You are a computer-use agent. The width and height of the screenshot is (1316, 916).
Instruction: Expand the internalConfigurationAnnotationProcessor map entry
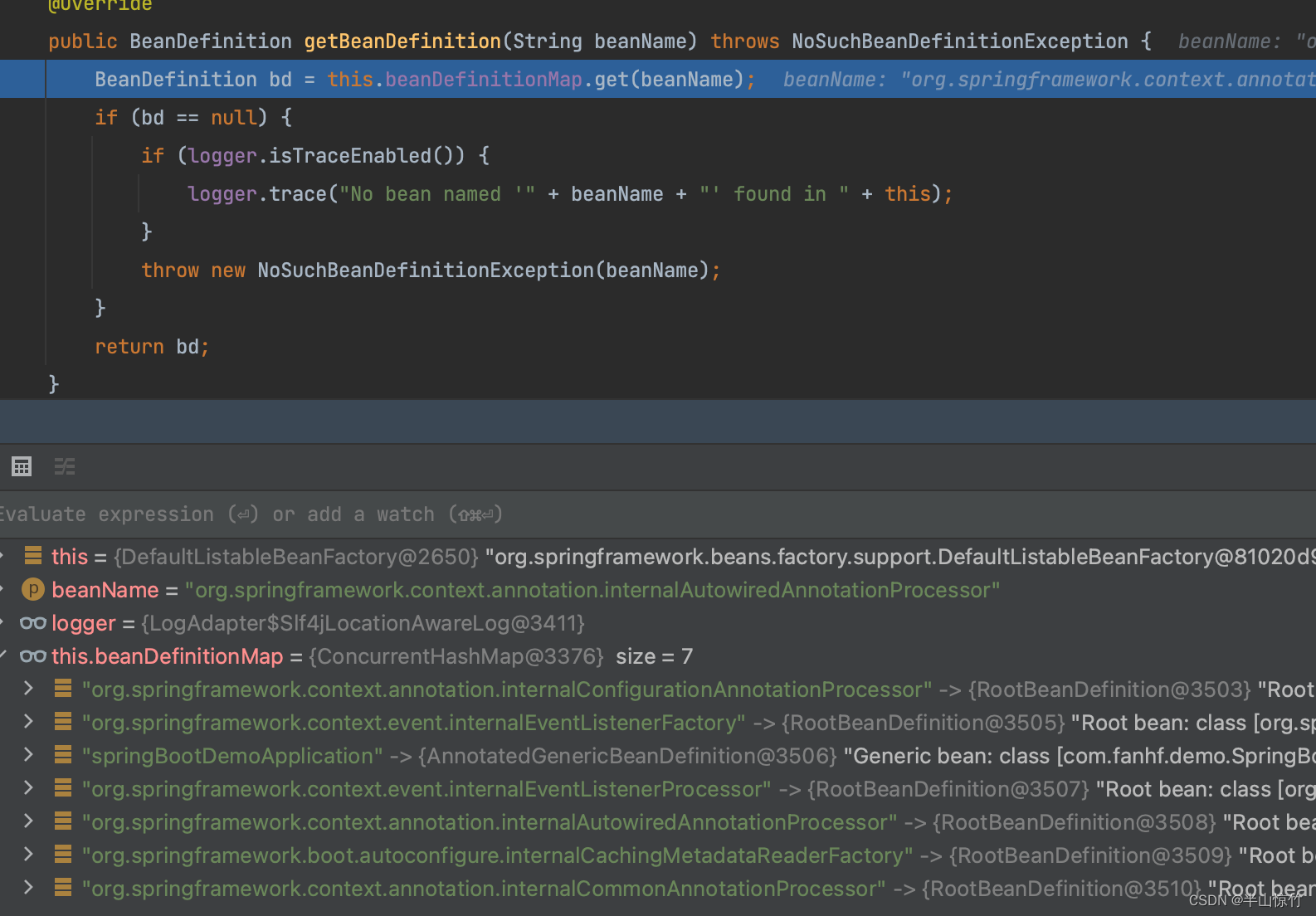pyautogui.click(x=28, y=688)
